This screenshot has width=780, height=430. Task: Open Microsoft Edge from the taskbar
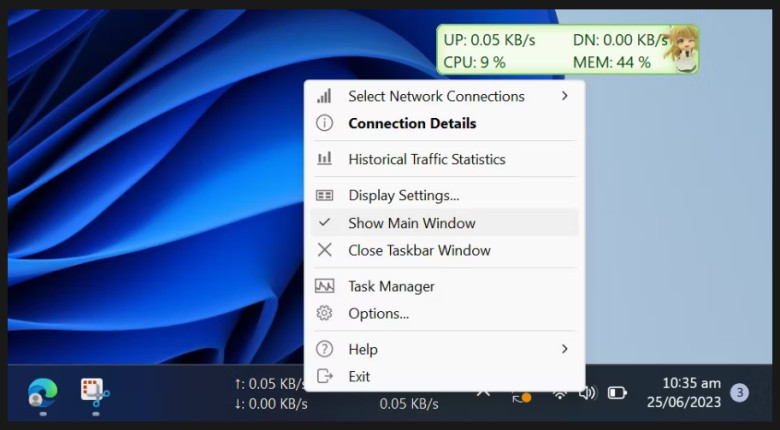click(x=42, y=392)
